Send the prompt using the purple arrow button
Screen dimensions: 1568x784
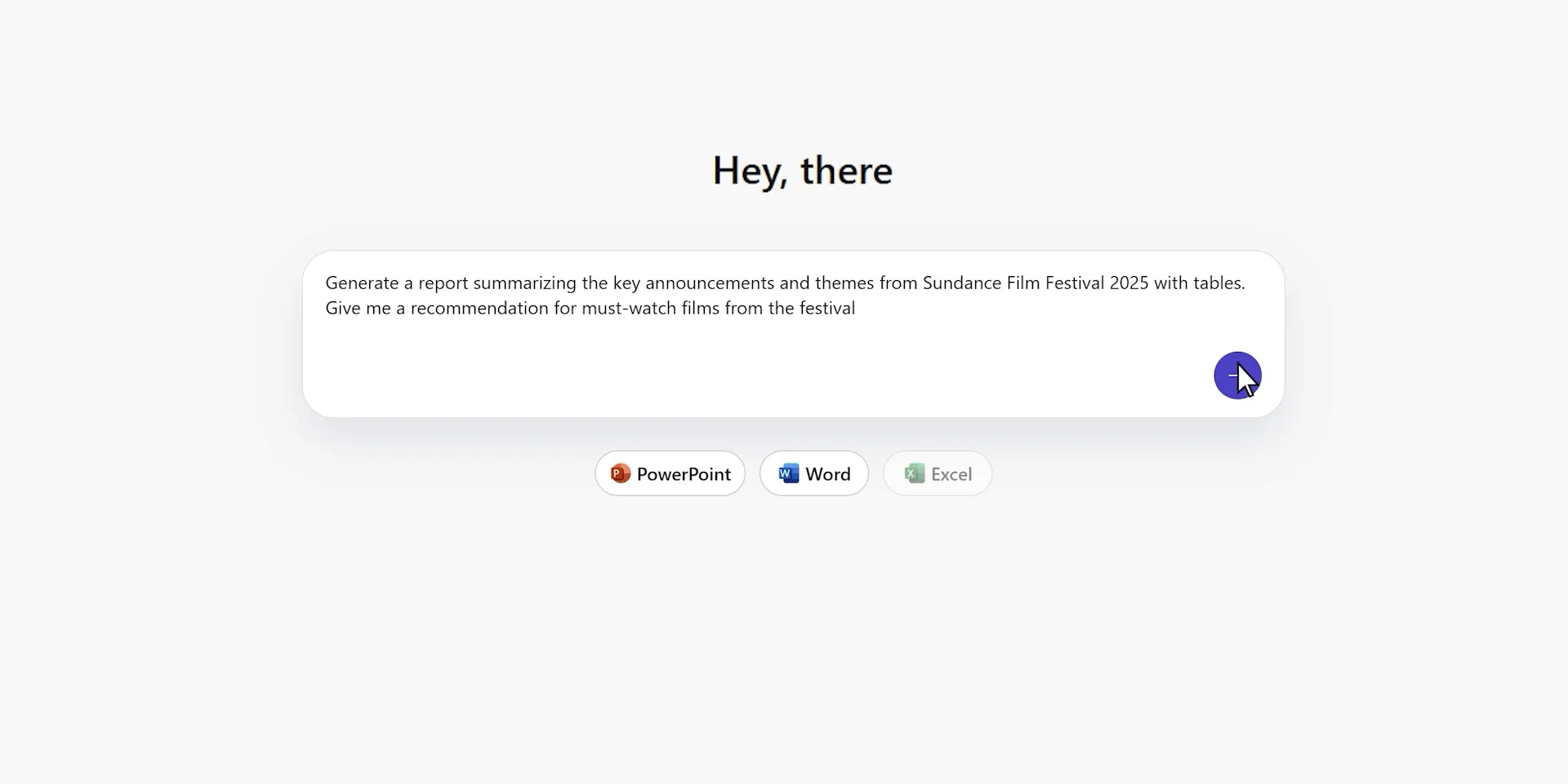pos(1236,376)
